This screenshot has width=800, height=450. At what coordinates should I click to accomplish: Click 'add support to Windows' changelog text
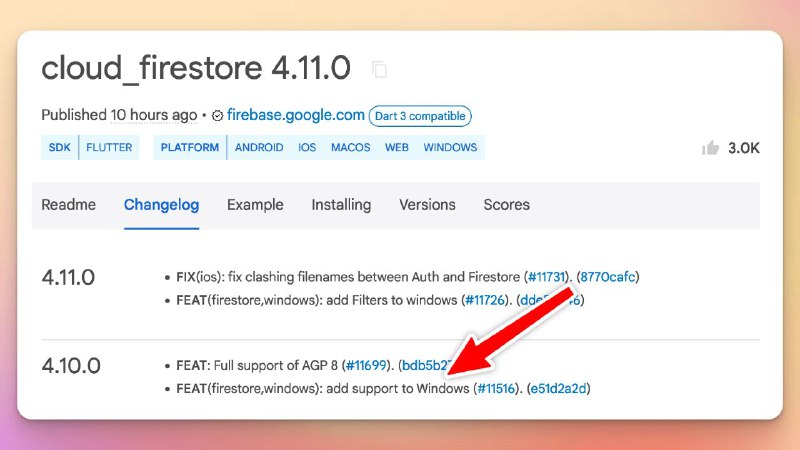click(x=397, y=389)
